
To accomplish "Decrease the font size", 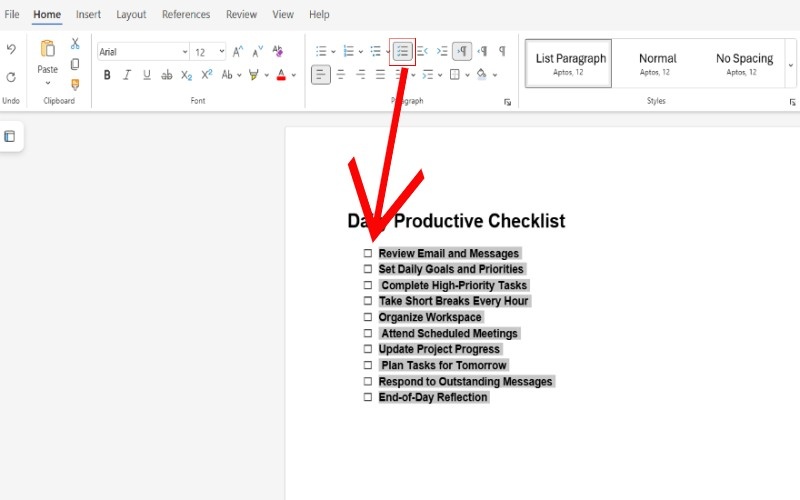I will (258, 52).
